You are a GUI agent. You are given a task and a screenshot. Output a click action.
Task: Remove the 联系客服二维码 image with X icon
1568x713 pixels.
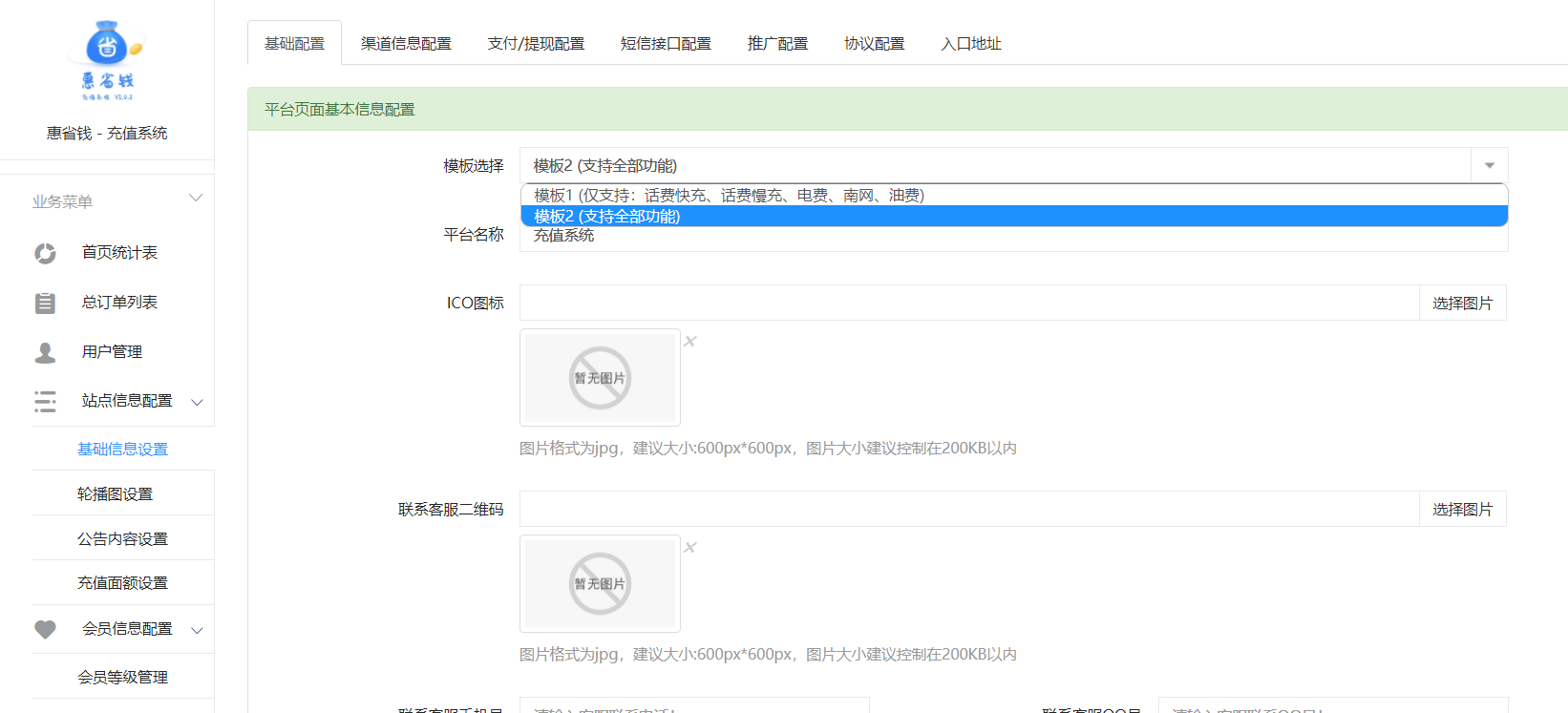pos(689,548)
